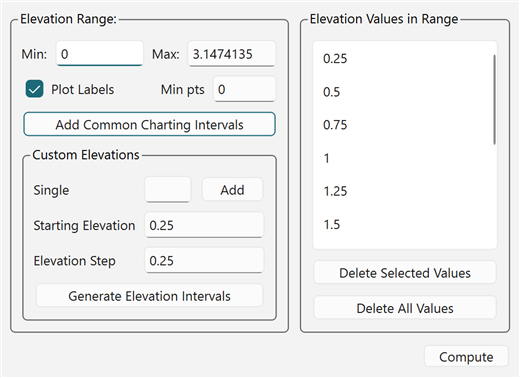Click the elevation values list scrollbar
Viewport: 520px width, 378px height.
point(494,100)
